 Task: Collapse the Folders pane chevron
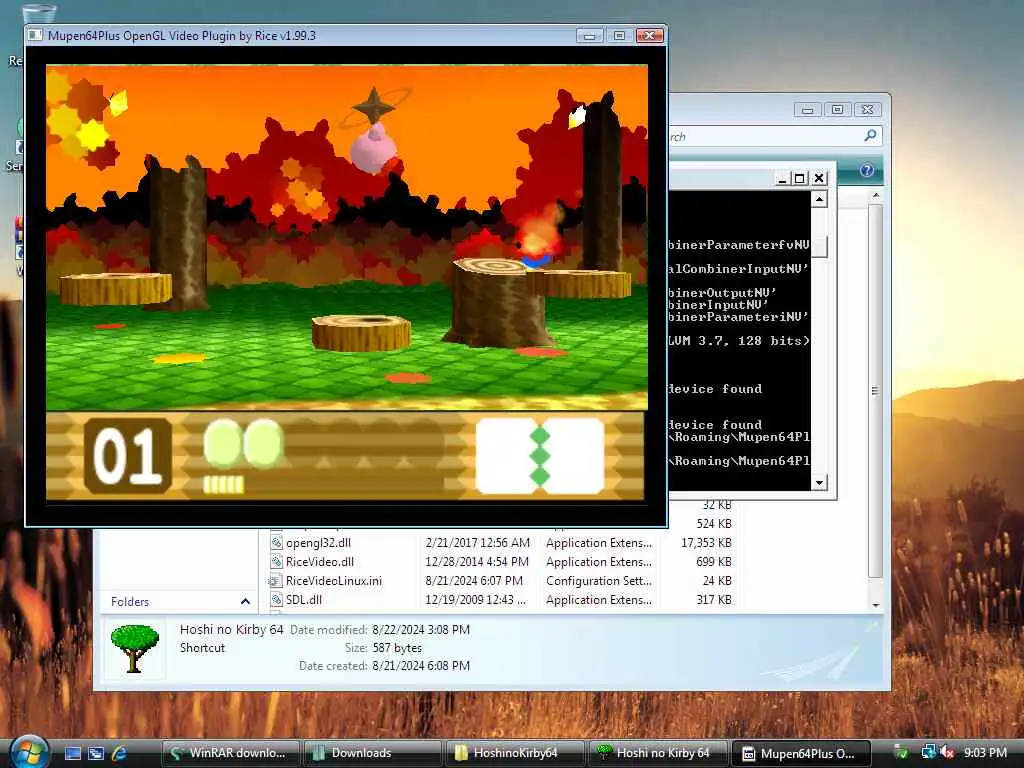click(245, 601)
